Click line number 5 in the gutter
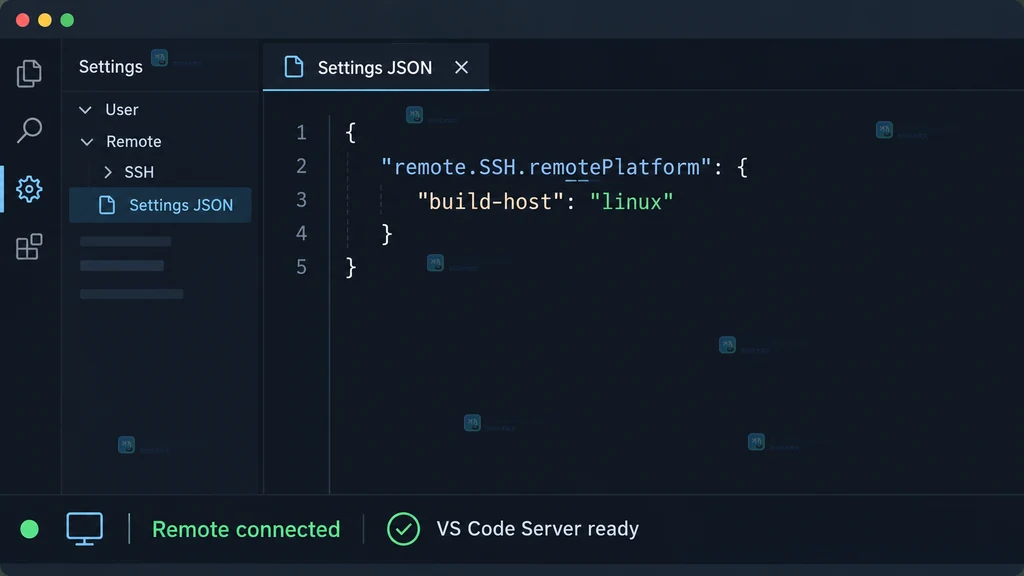The height and width of the screenshot is (576, 1024). pyautogui.click(x=301, y=266)
